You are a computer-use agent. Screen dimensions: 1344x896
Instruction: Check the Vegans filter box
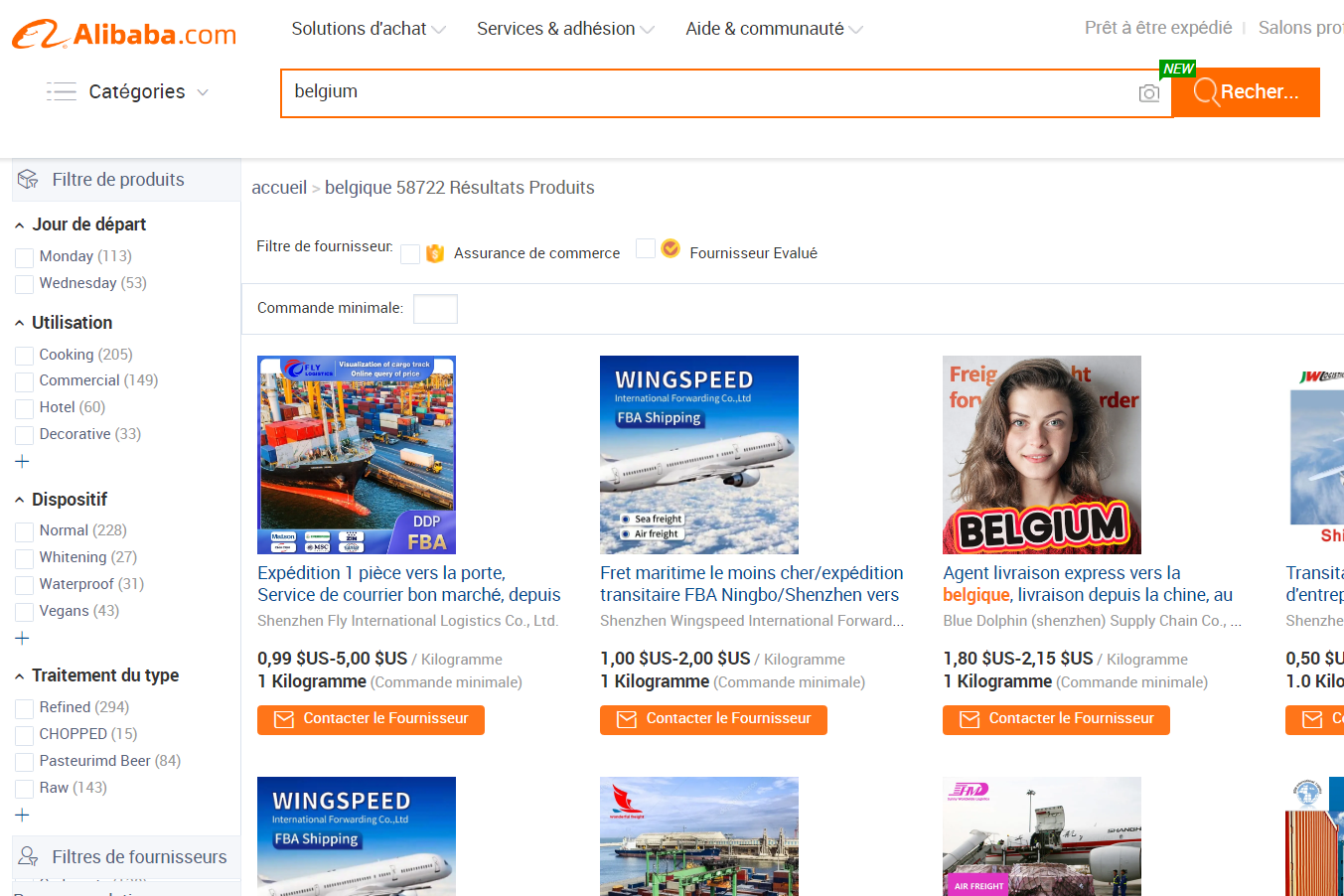click(25, 612)
